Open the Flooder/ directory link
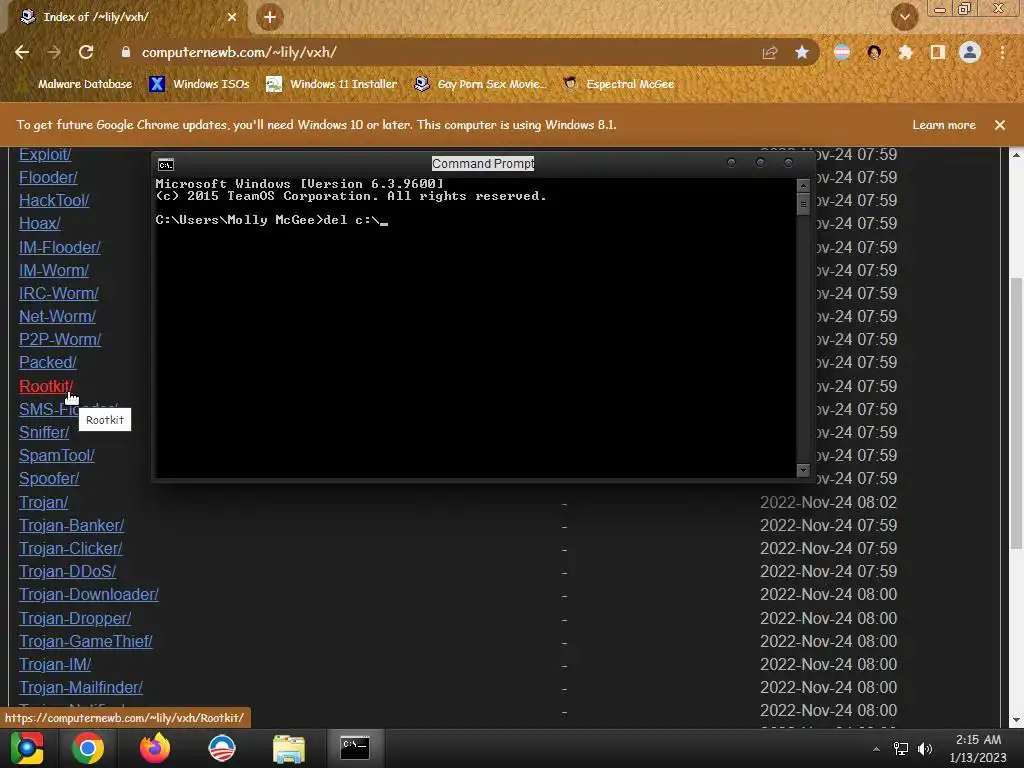Image resolution: width=1024 pixels, height=768 pixels. pos(48,178)
